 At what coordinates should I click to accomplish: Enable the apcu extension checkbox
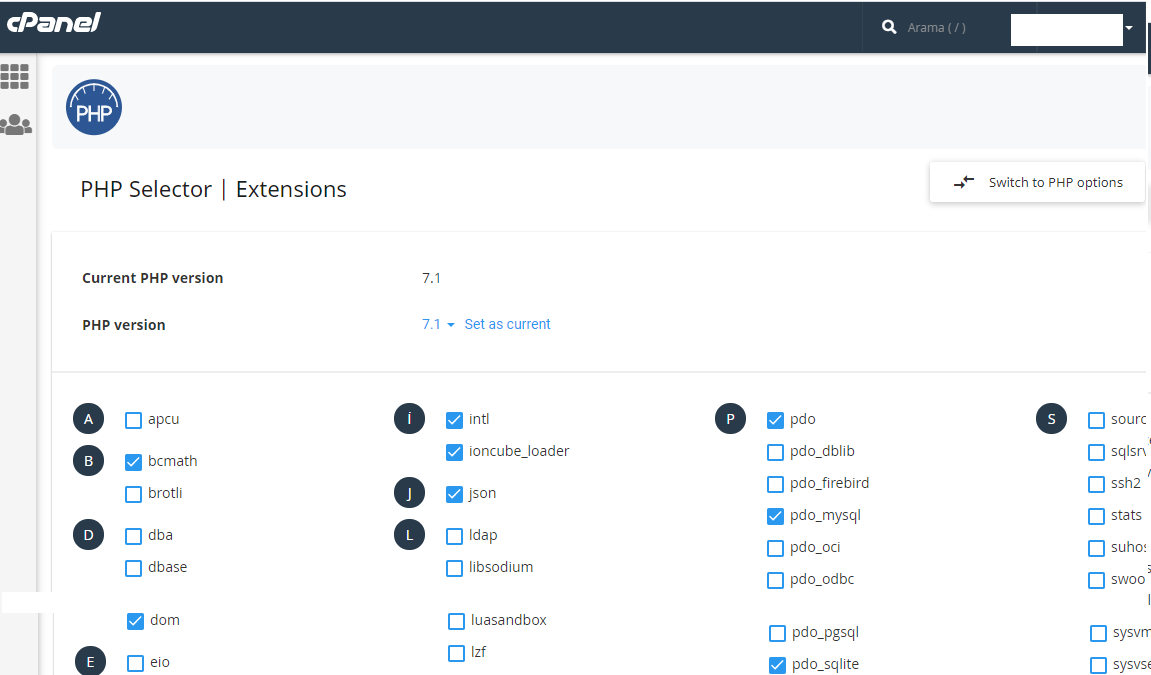coord(133,420)
